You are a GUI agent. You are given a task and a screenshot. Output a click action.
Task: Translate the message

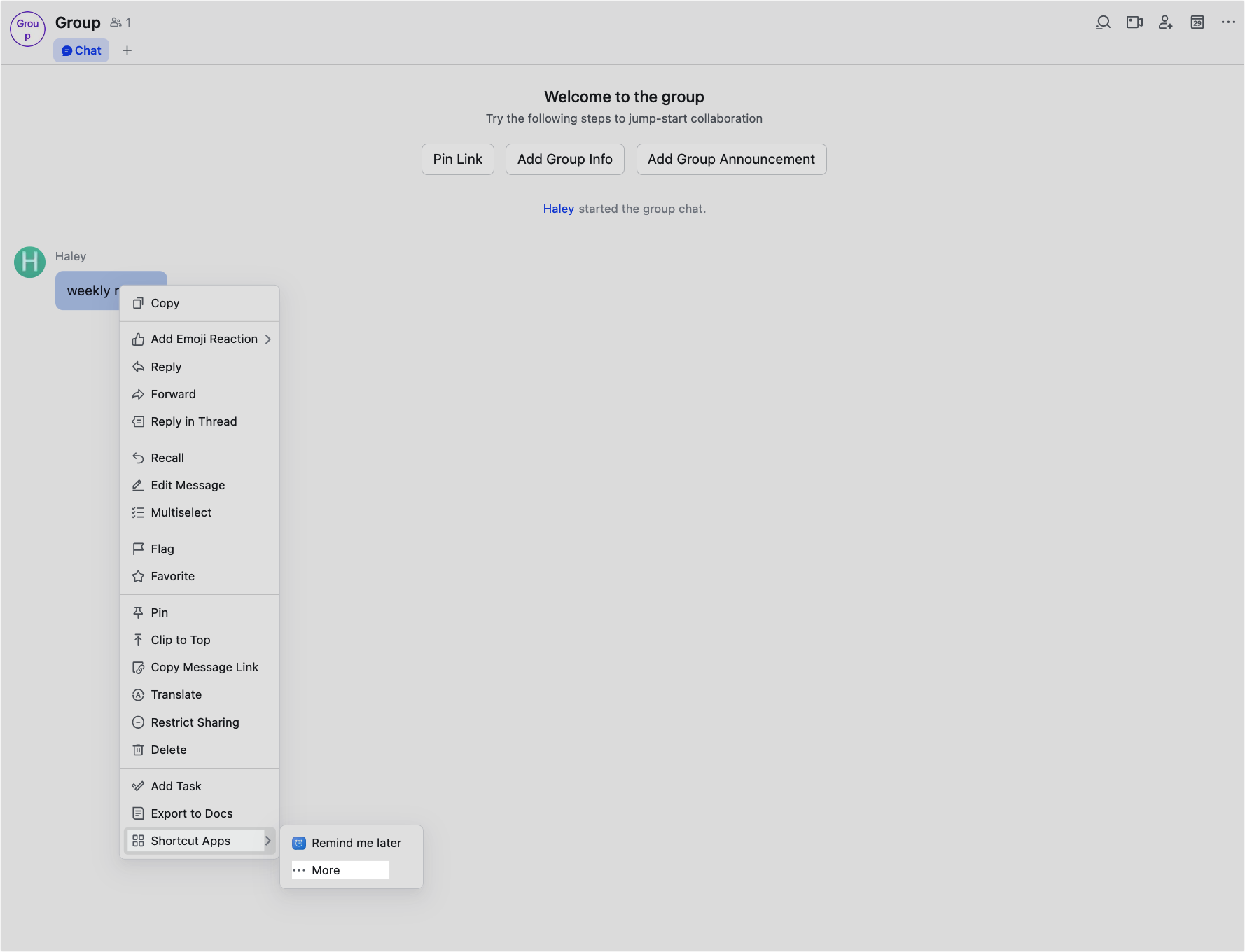[200, 694]
